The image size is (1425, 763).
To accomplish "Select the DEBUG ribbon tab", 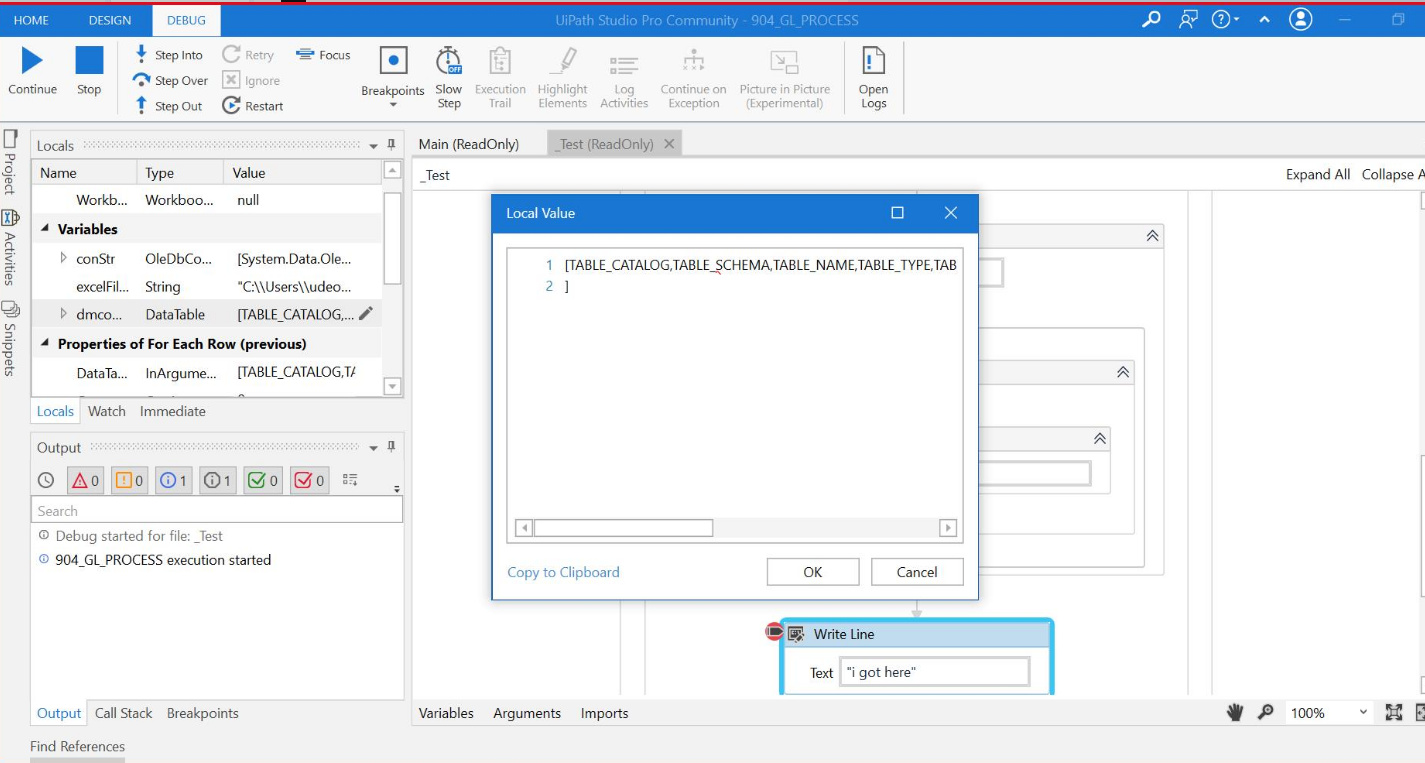I will [186, 20].
